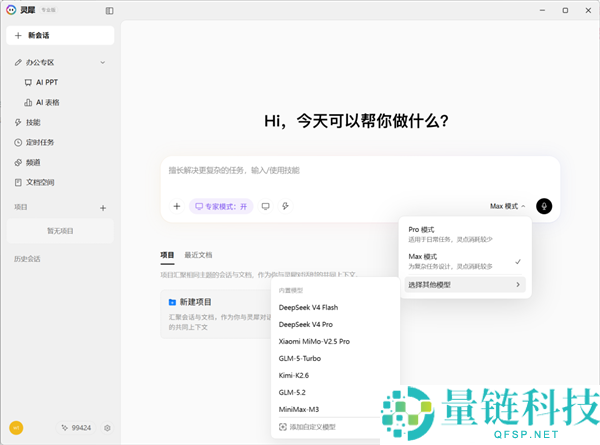This screenshot has height=445, width=600.
Task: Click the 新建项目 card
Action: [216, 314]
